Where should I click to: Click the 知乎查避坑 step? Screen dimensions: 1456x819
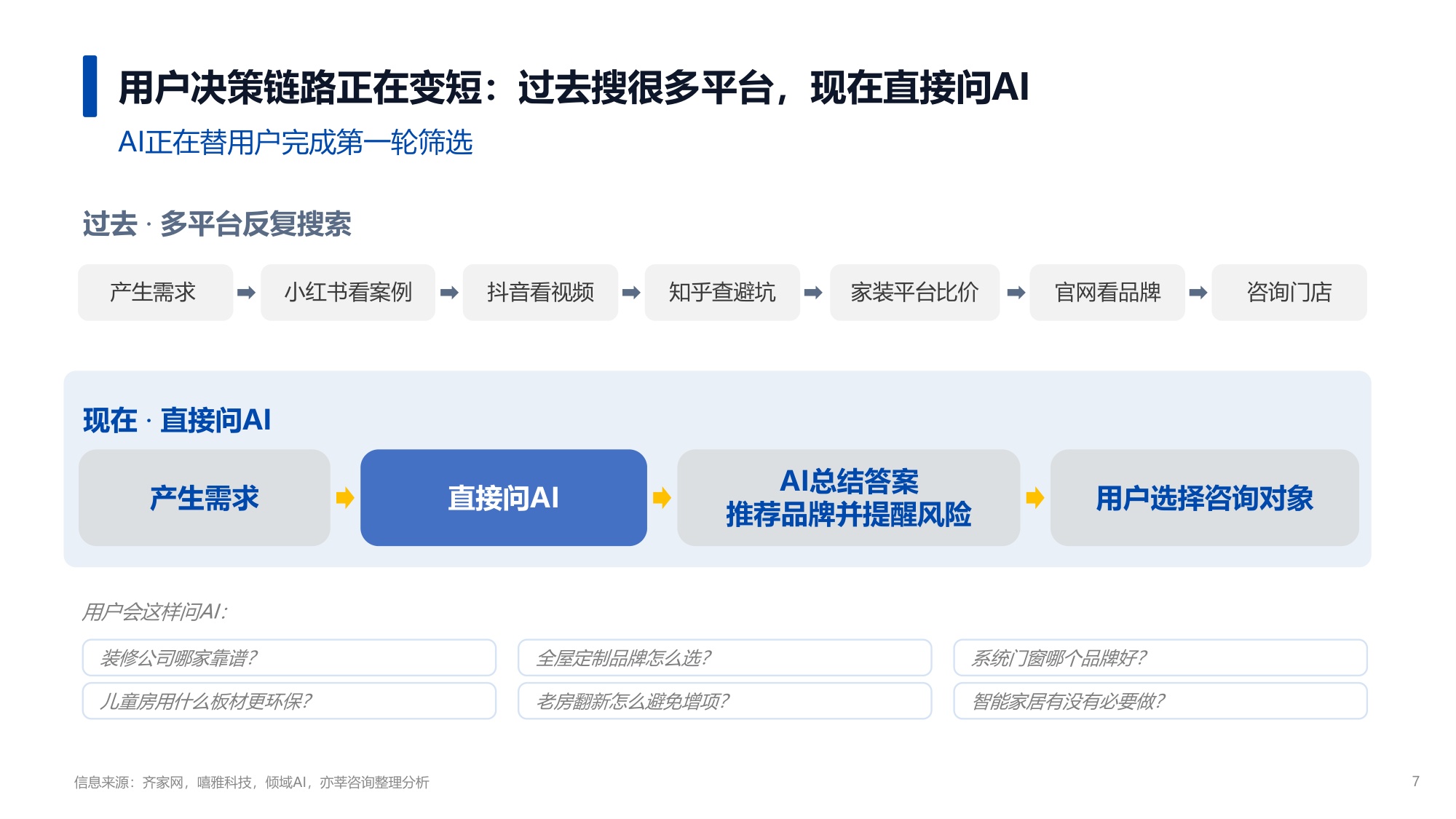point(722,293)
